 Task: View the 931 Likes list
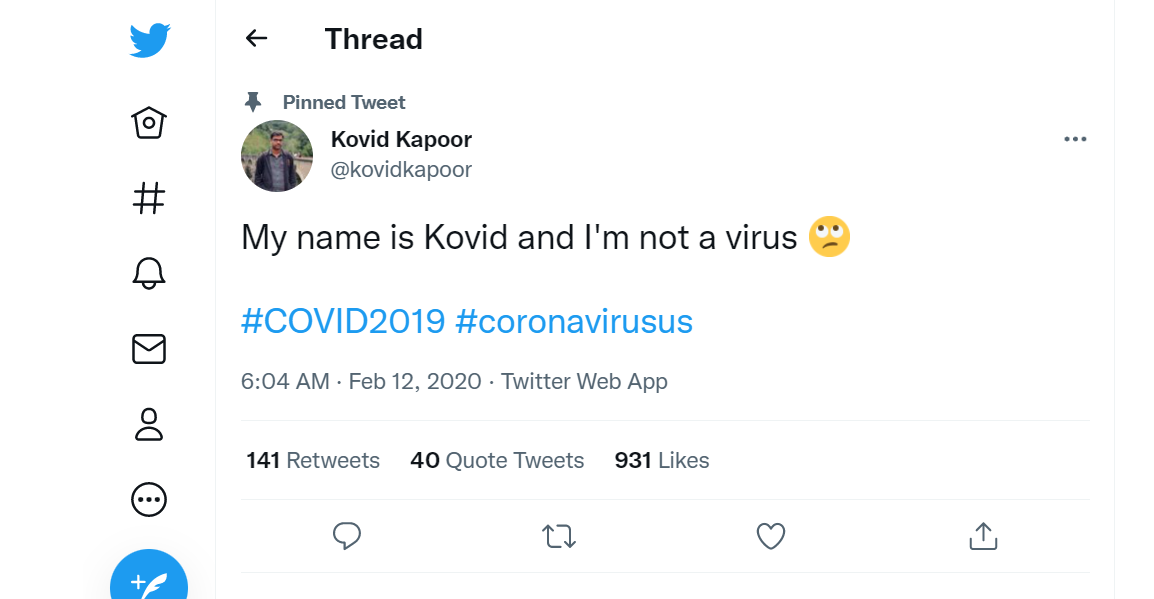click(662, 460)
